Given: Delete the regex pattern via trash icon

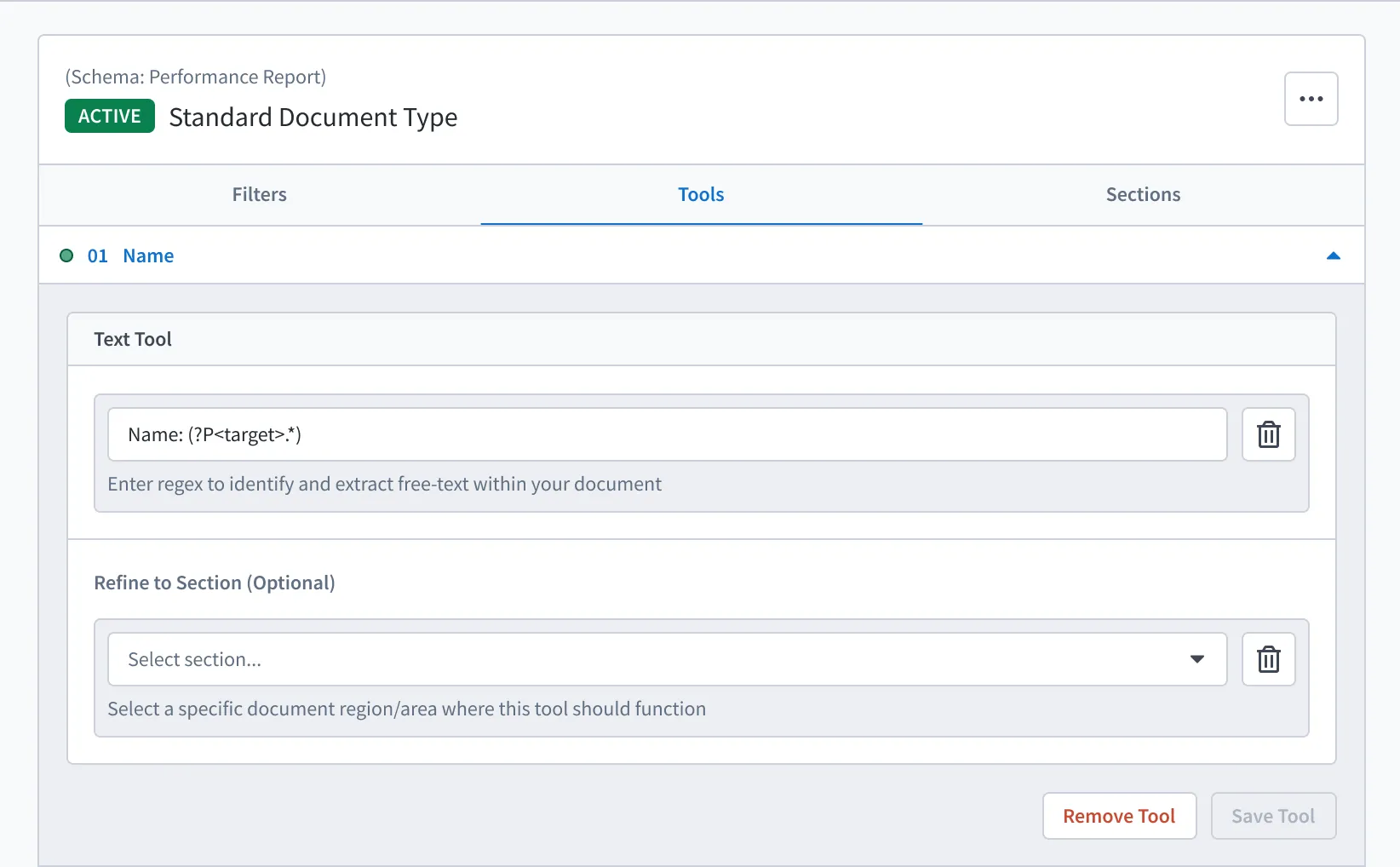Looking at the screenshot, I should 1268,434.
